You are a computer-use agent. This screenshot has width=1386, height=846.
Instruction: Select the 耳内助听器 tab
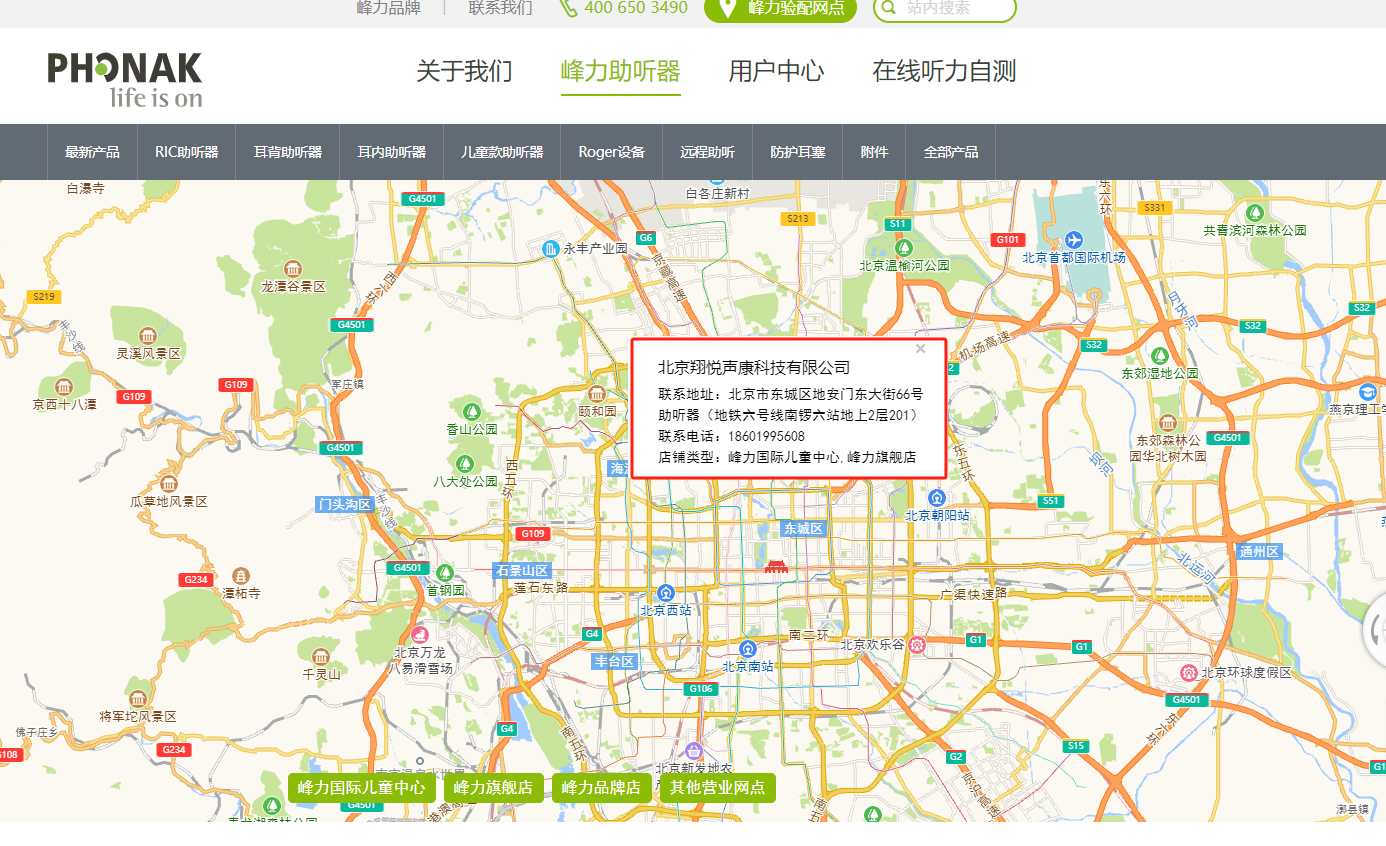click(x=392, y=152)
